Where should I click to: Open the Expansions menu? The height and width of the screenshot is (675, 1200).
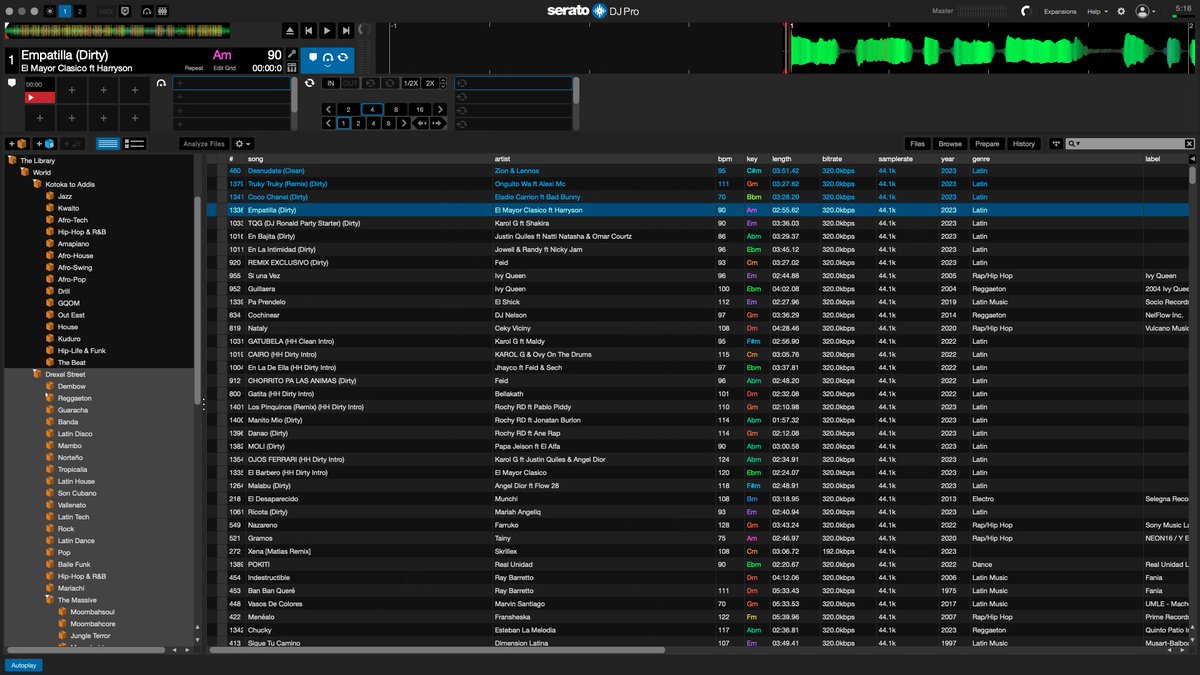pos(1060,11)
